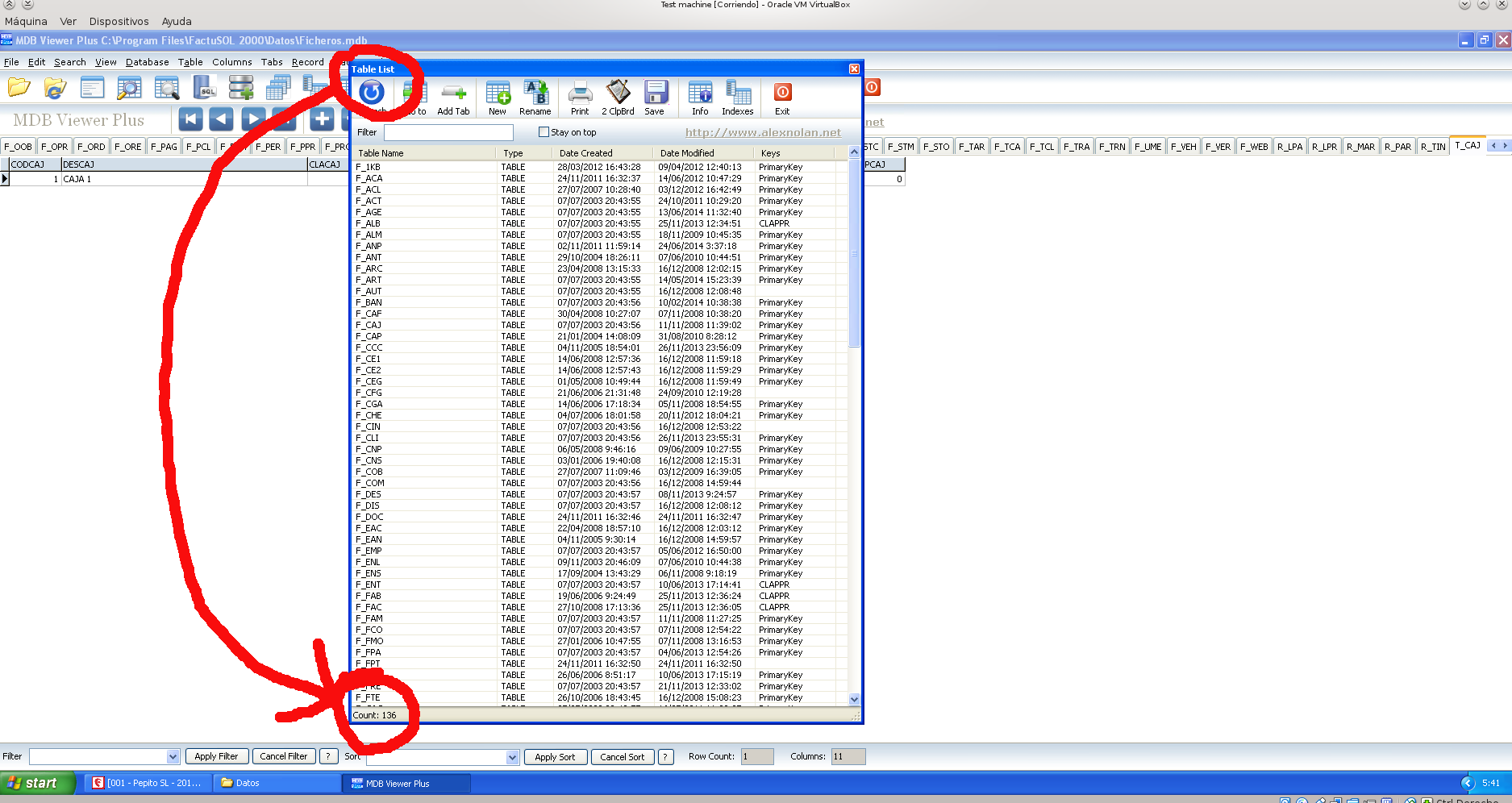Select the F_CLI row in the table list
1512x803 pixels.
coord(600,439)
